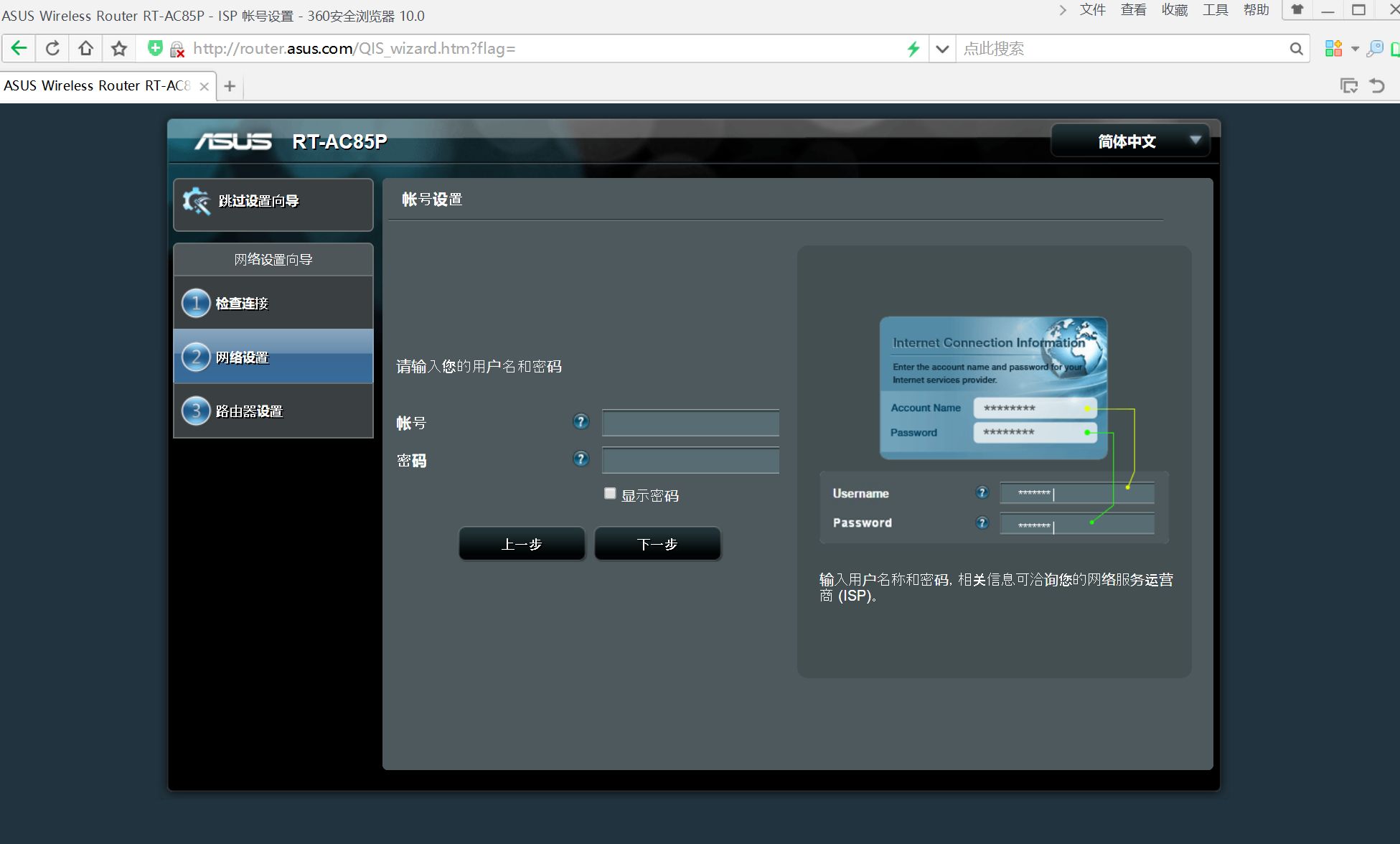This screenshot has height=844, width=1400.
Task: Open the 文件 menu
Action: click(1093, 10)
